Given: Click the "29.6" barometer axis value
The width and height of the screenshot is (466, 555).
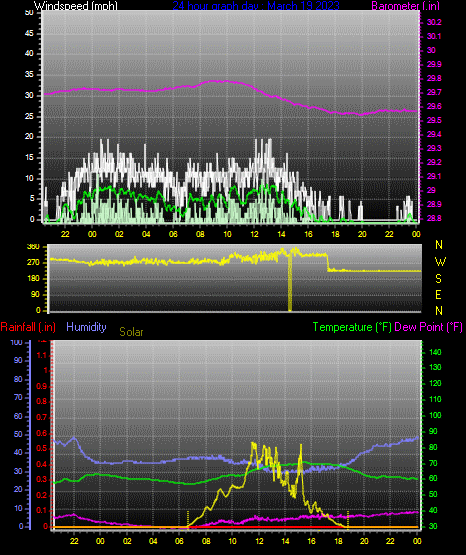Looking at the screenshot, I should click(434, 107).
